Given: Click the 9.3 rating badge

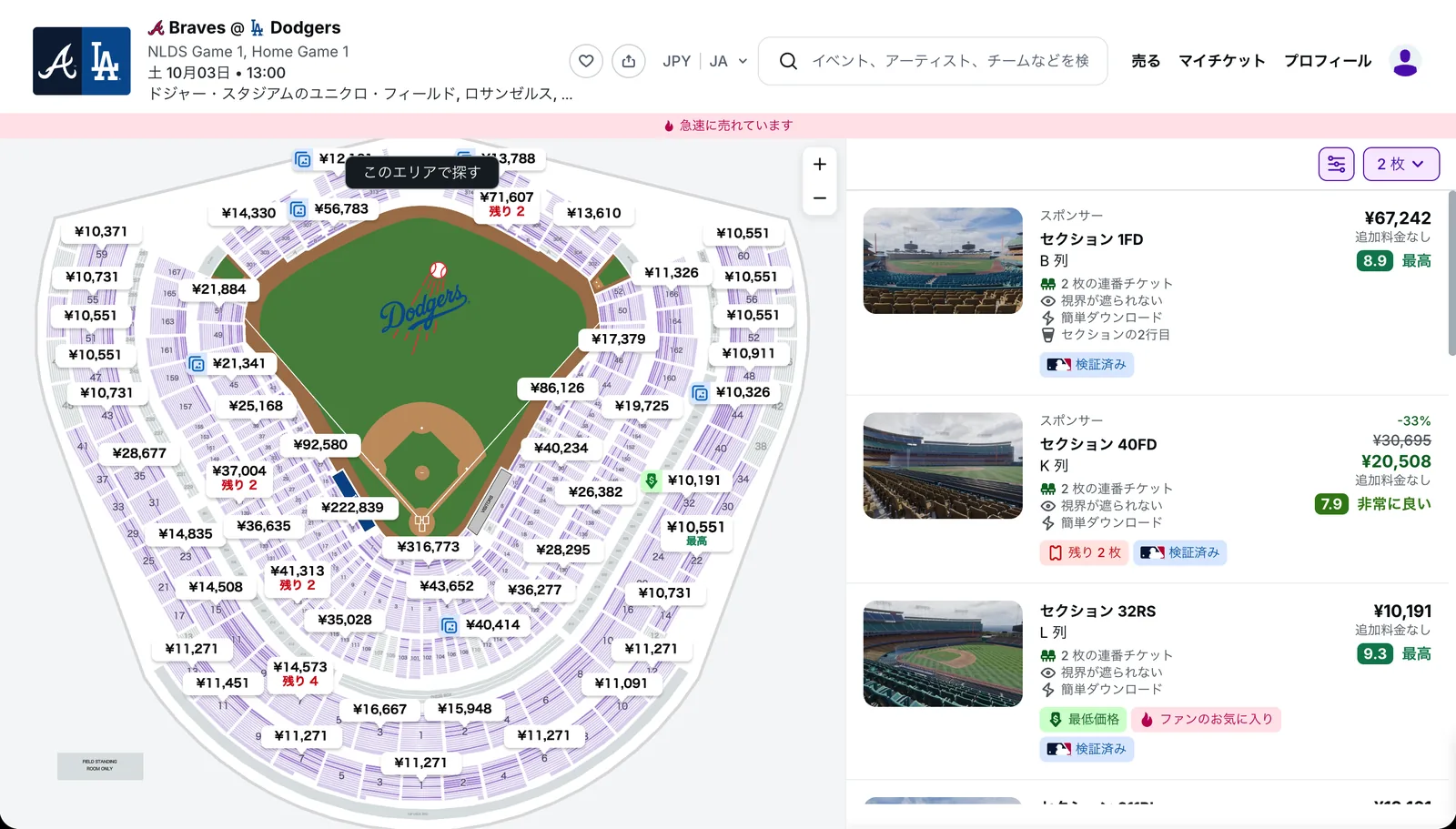Looking at the screenshot, I should pos(1374,654).
